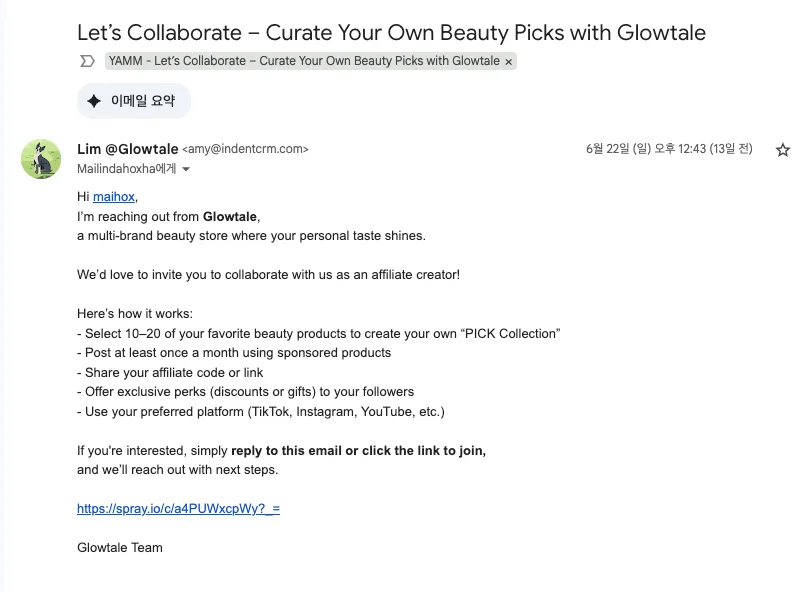Click the Mailindahoxha에게 recipient text
This screenshot has width=811, height=592.
[x=126, y=170]
